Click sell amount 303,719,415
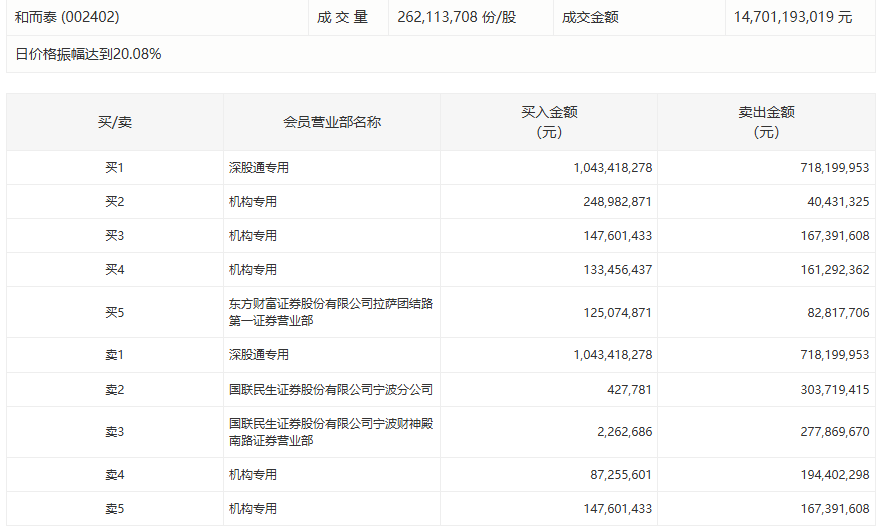 pos(835,390)
